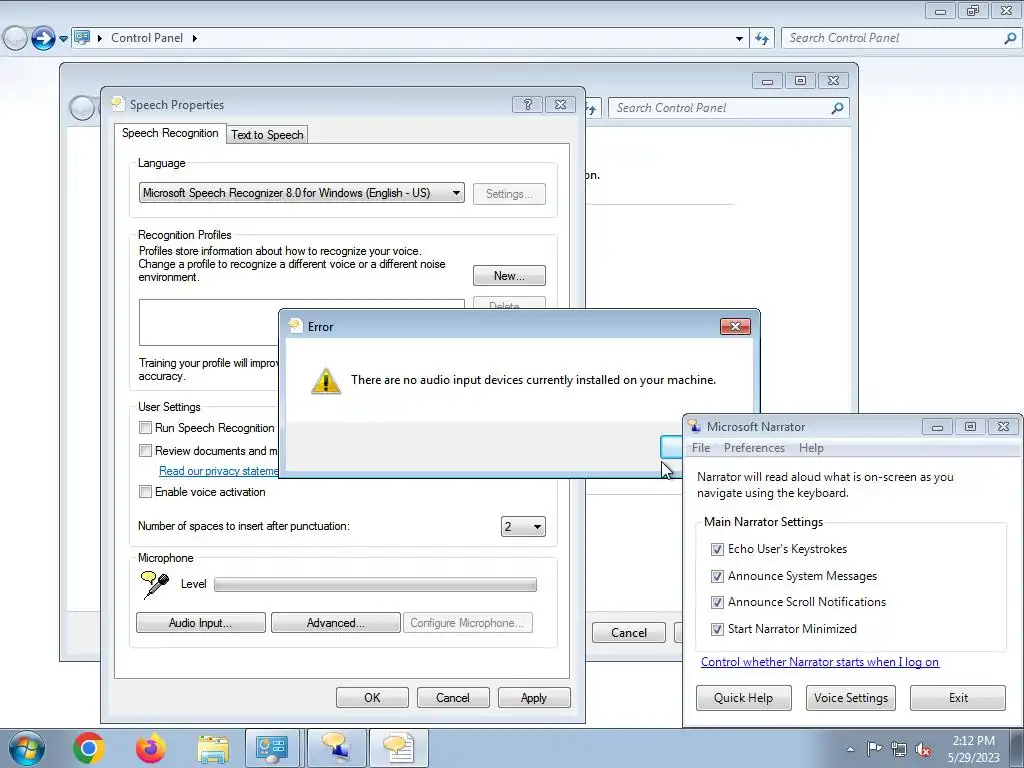This screenshot has width=1024, height=768.
Task: Click the taskbar clock showing 2:12 PM
Action: point(973,748)
